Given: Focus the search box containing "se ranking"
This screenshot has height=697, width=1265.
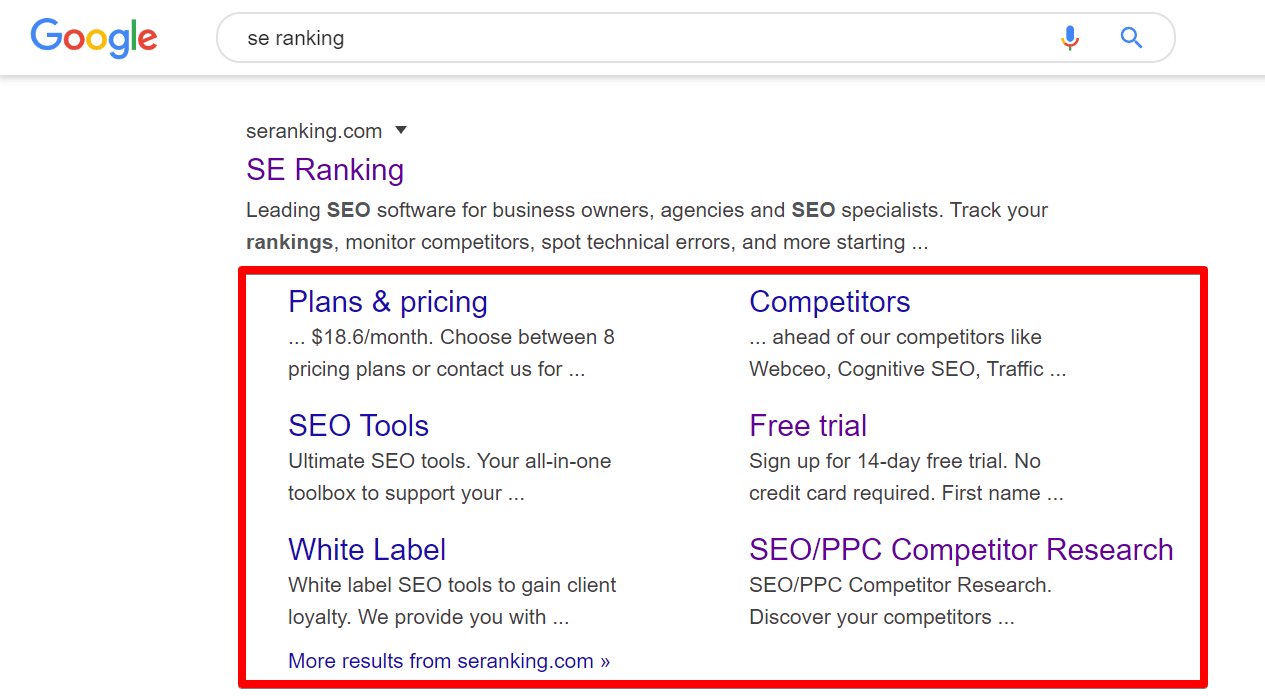Looking at the screenshot, I should pyautogui.click(x=640, y=38).
